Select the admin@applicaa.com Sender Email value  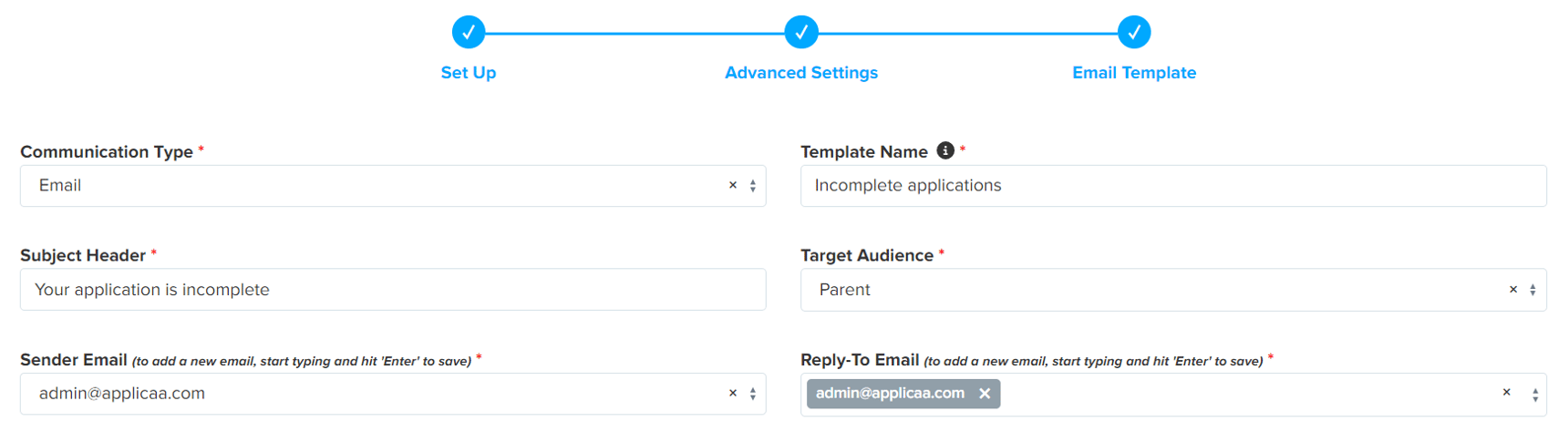click(x=122, y=394)
